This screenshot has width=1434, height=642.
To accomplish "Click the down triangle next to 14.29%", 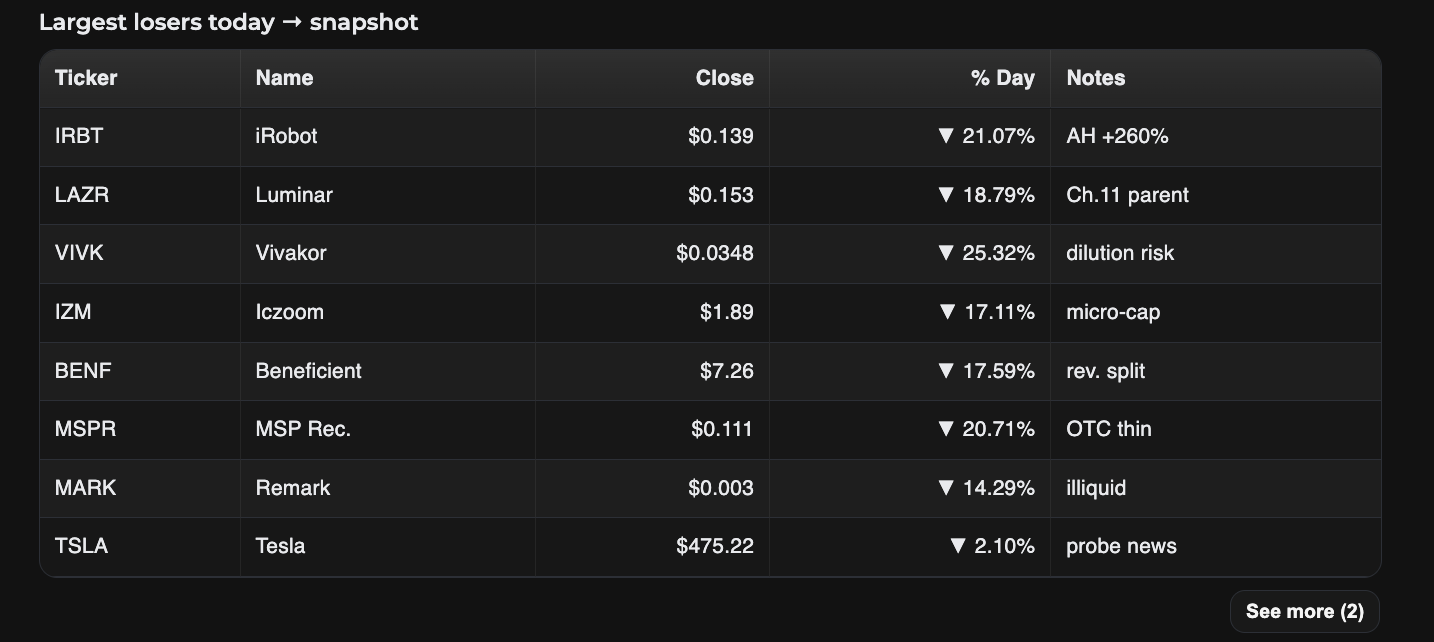I will (946, 488).
